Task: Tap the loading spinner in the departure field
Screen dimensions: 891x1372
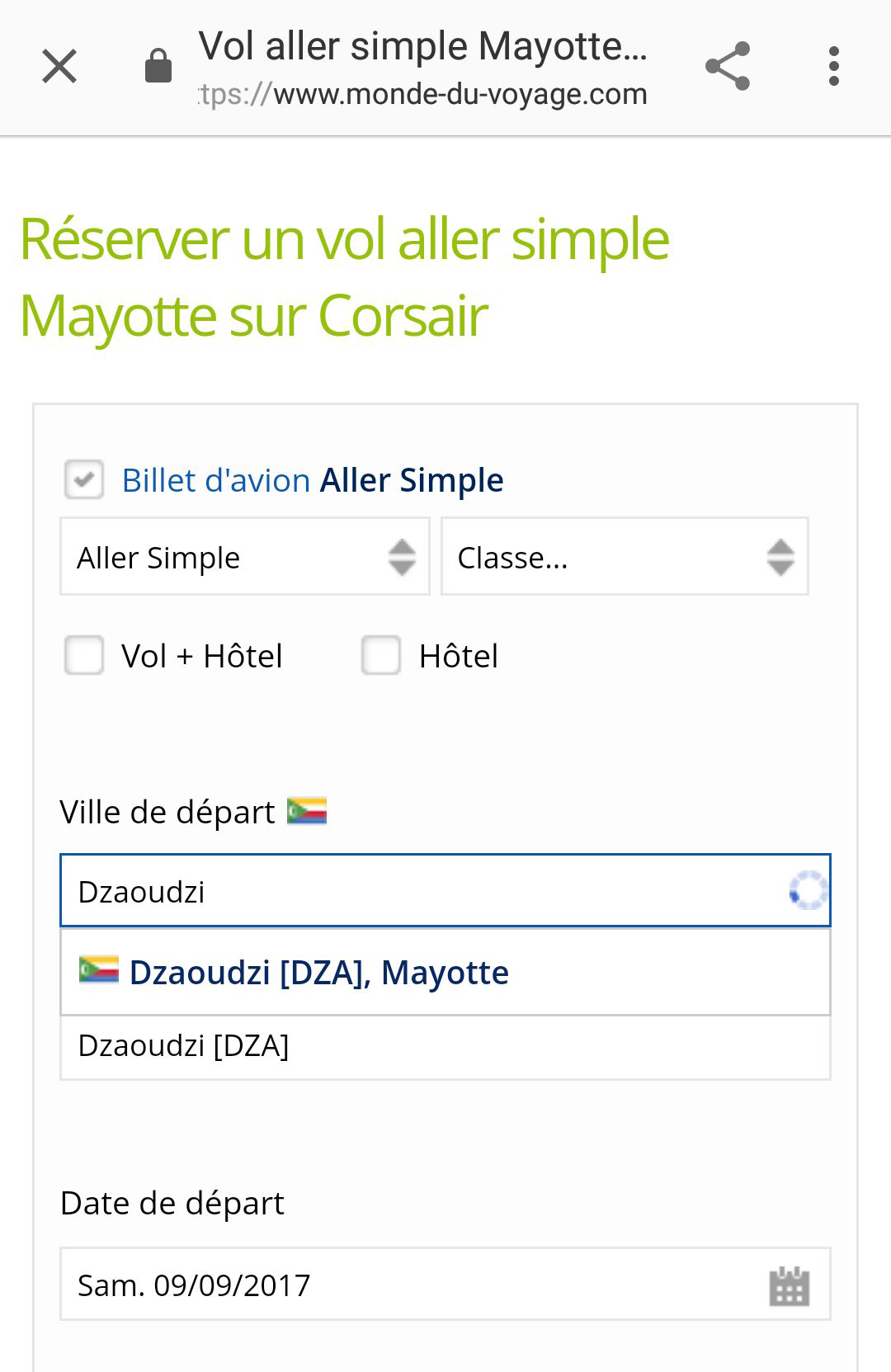Action: (x=806, y=891)
